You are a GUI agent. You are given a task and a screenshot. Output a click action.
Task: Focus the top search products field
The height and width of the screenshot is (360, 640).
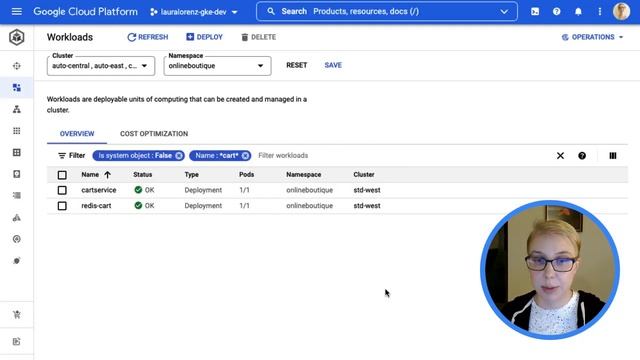[386, 11]
